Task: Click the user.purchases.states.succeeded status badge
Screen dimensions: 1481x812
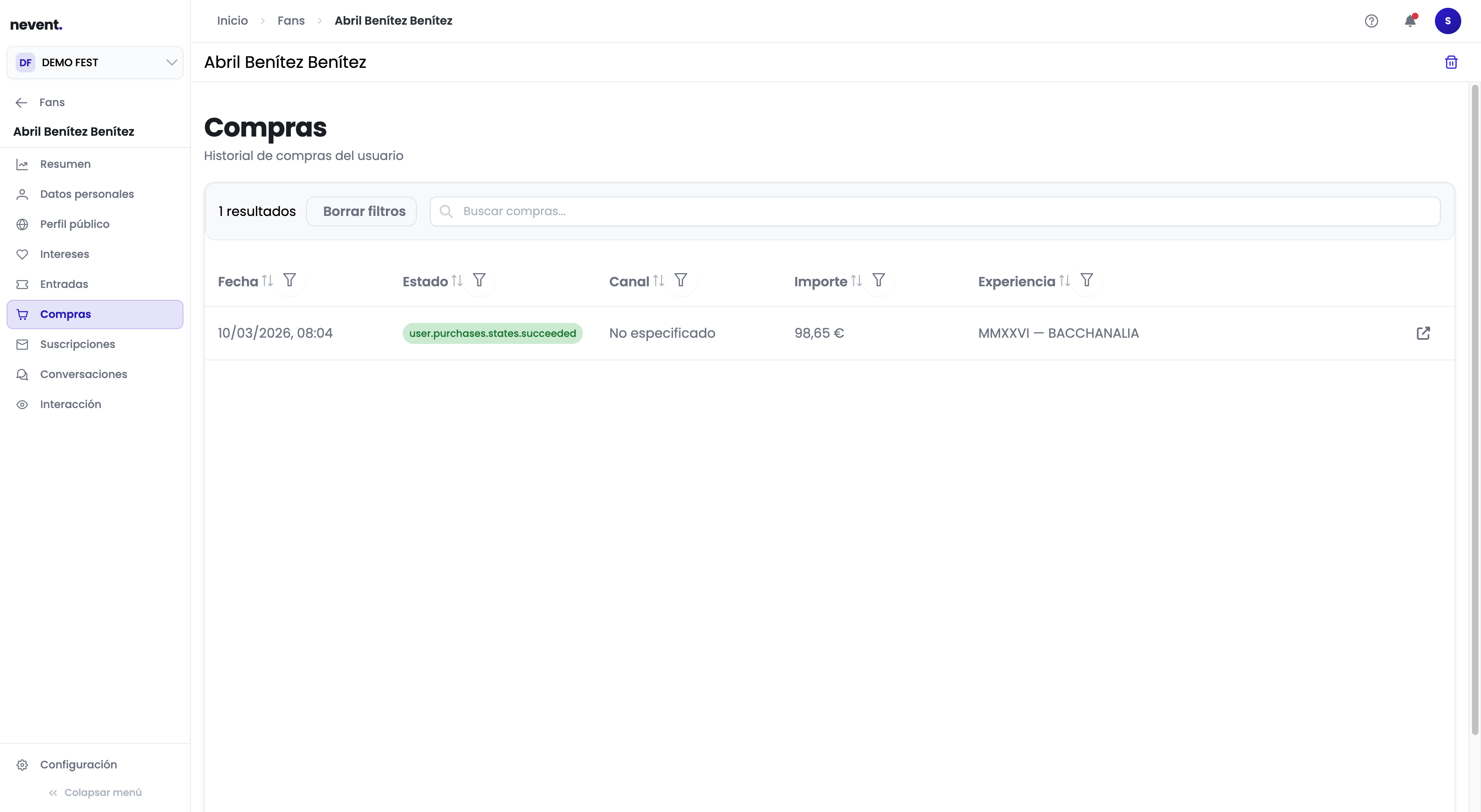Action: pyautogui.click(x=493, y=333)
